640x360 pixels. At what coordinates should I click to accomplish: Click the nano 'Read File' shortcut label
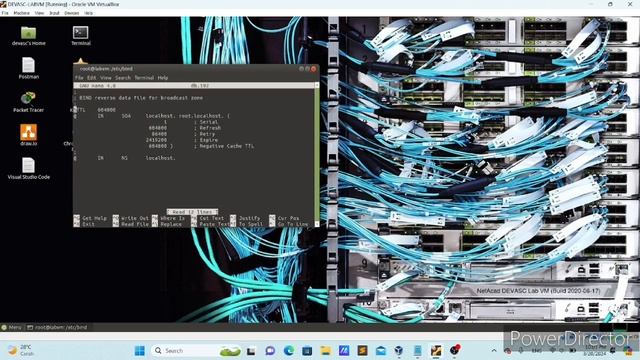coord(135,224)
